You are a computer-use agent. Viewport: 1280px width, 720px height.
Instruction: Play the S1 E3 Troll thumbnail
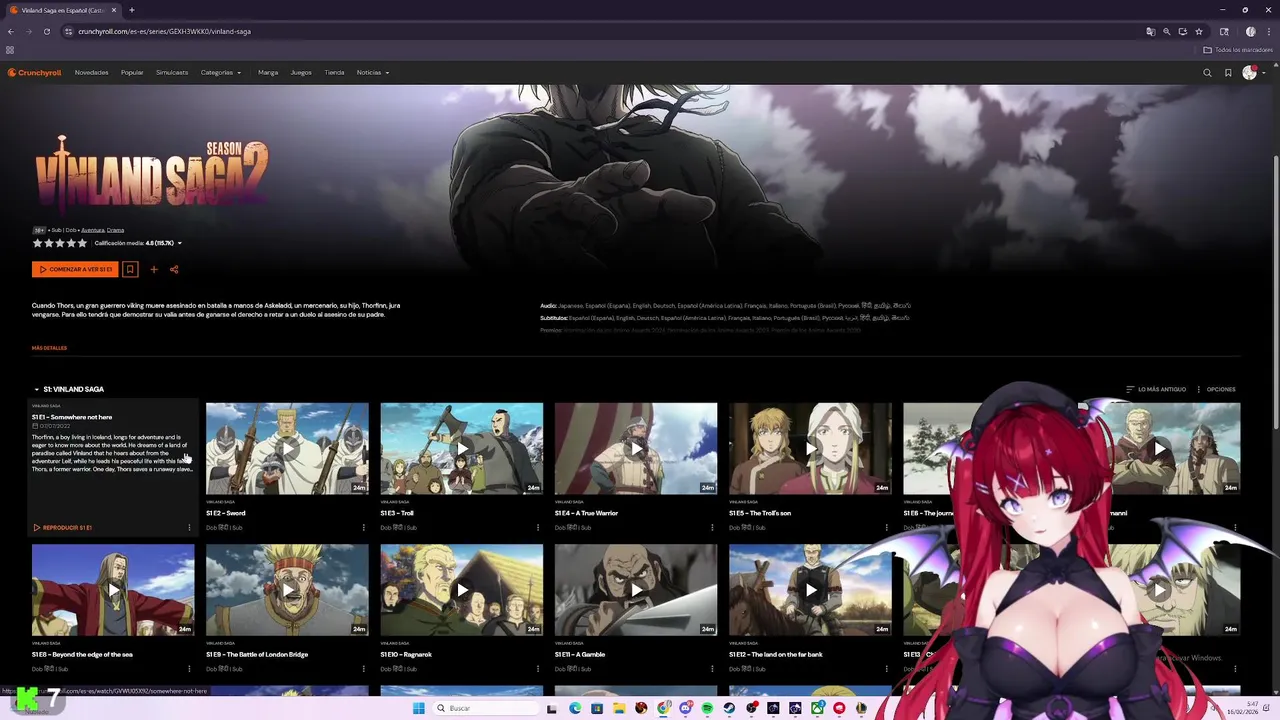coord(461,448)
